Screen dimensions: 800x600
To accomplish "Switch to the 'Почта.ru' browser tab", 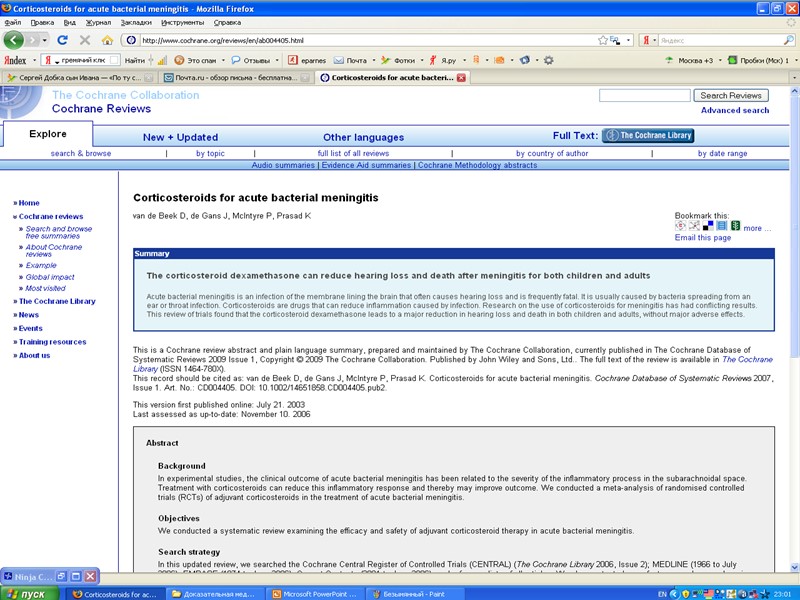I will [237, 78].
